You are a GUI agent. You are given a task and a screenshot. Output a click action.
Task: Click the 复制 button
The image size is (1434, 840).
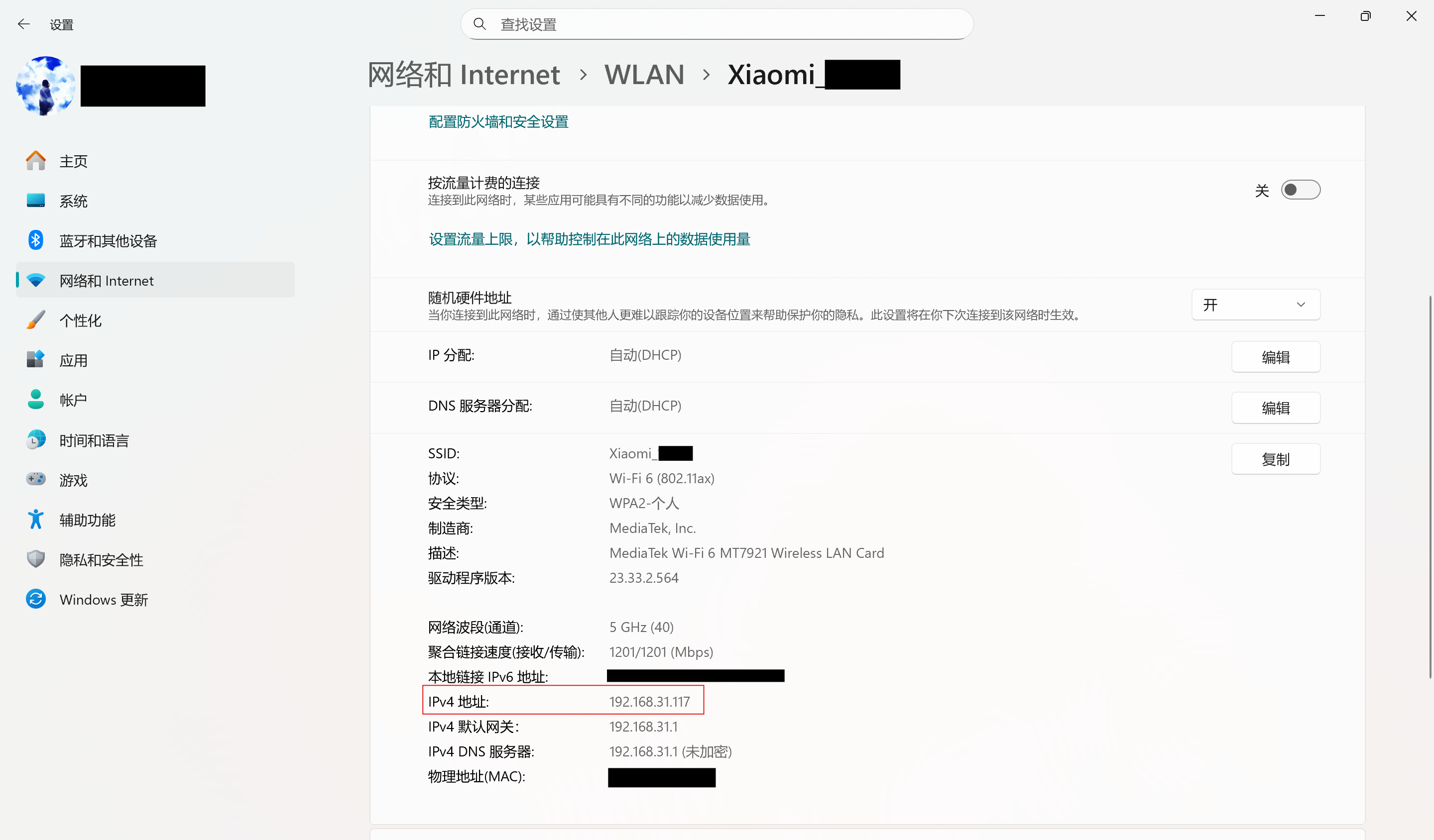click(x=1275, y=459)
